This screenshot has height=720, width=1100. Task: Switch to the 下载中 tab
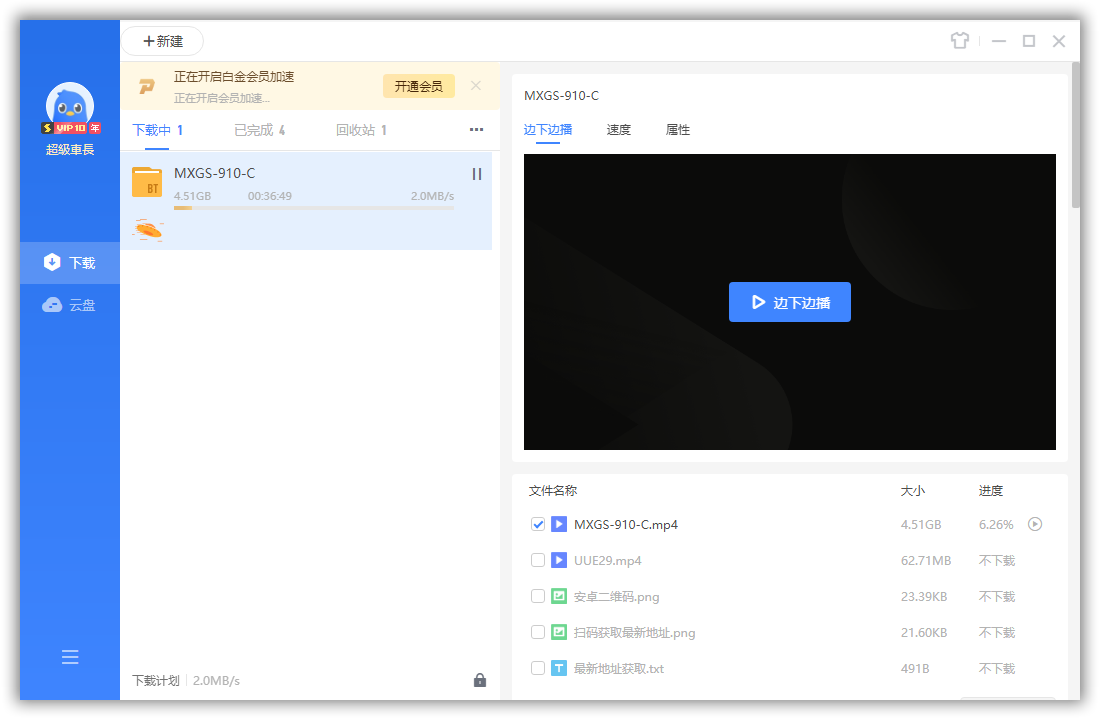[158, 130]
